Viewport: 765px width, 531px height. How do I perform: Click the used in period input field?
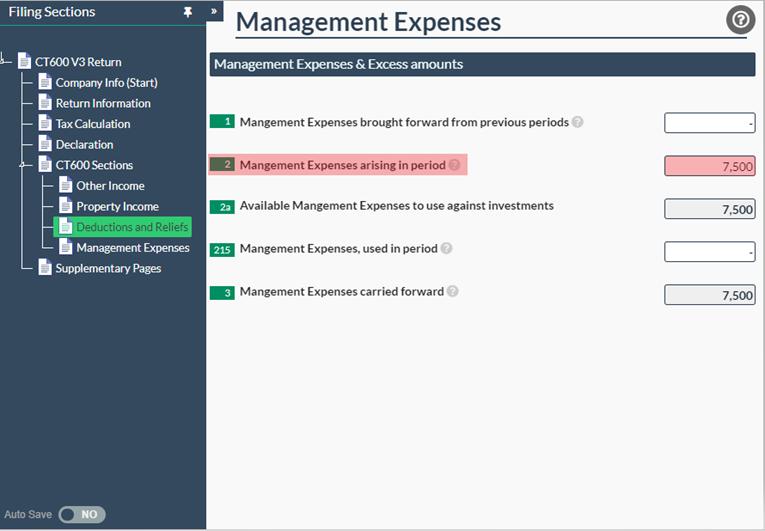[x=710, y=252]
